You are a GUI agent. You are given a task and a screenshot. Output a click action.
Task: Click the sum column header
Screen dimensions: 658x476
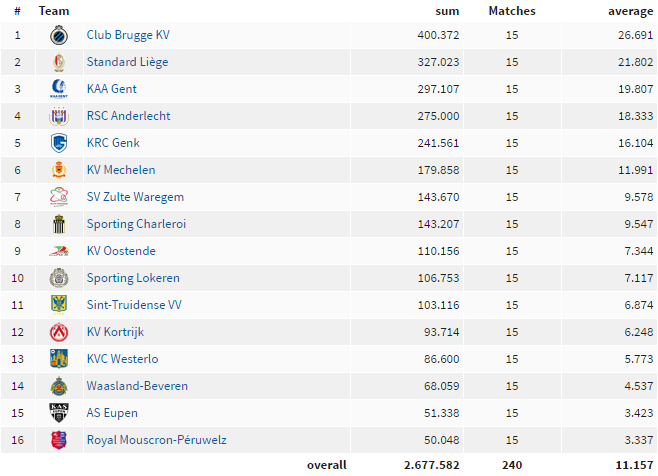tap(447, 11)
